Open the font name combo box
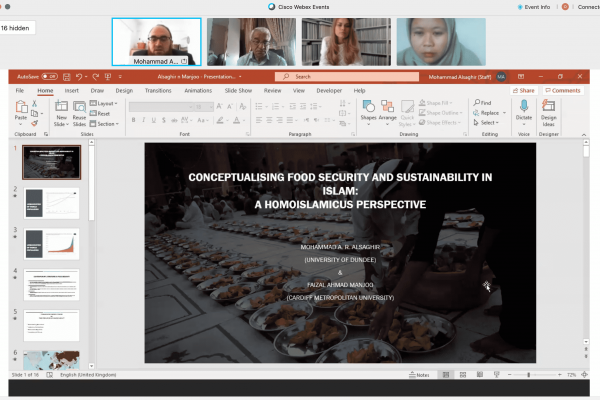The height and width of the screenshot is (400, 600). (161, 107)
